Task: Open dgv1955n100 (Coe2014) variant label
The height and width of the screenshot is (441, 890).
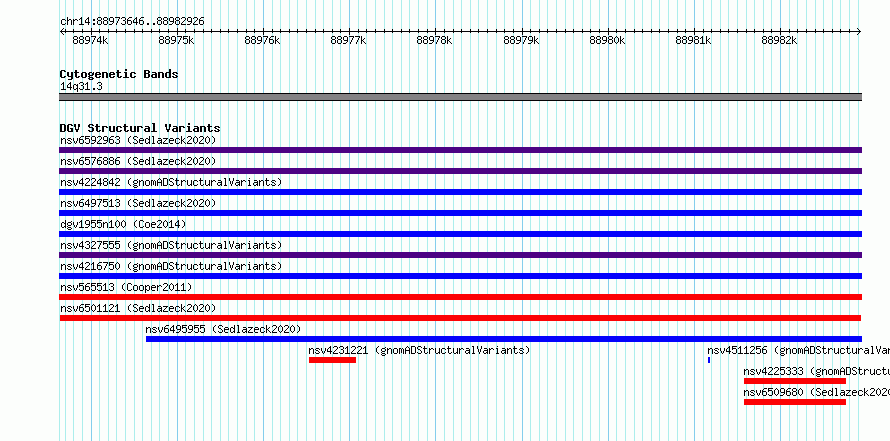Action: click(123, 224)
